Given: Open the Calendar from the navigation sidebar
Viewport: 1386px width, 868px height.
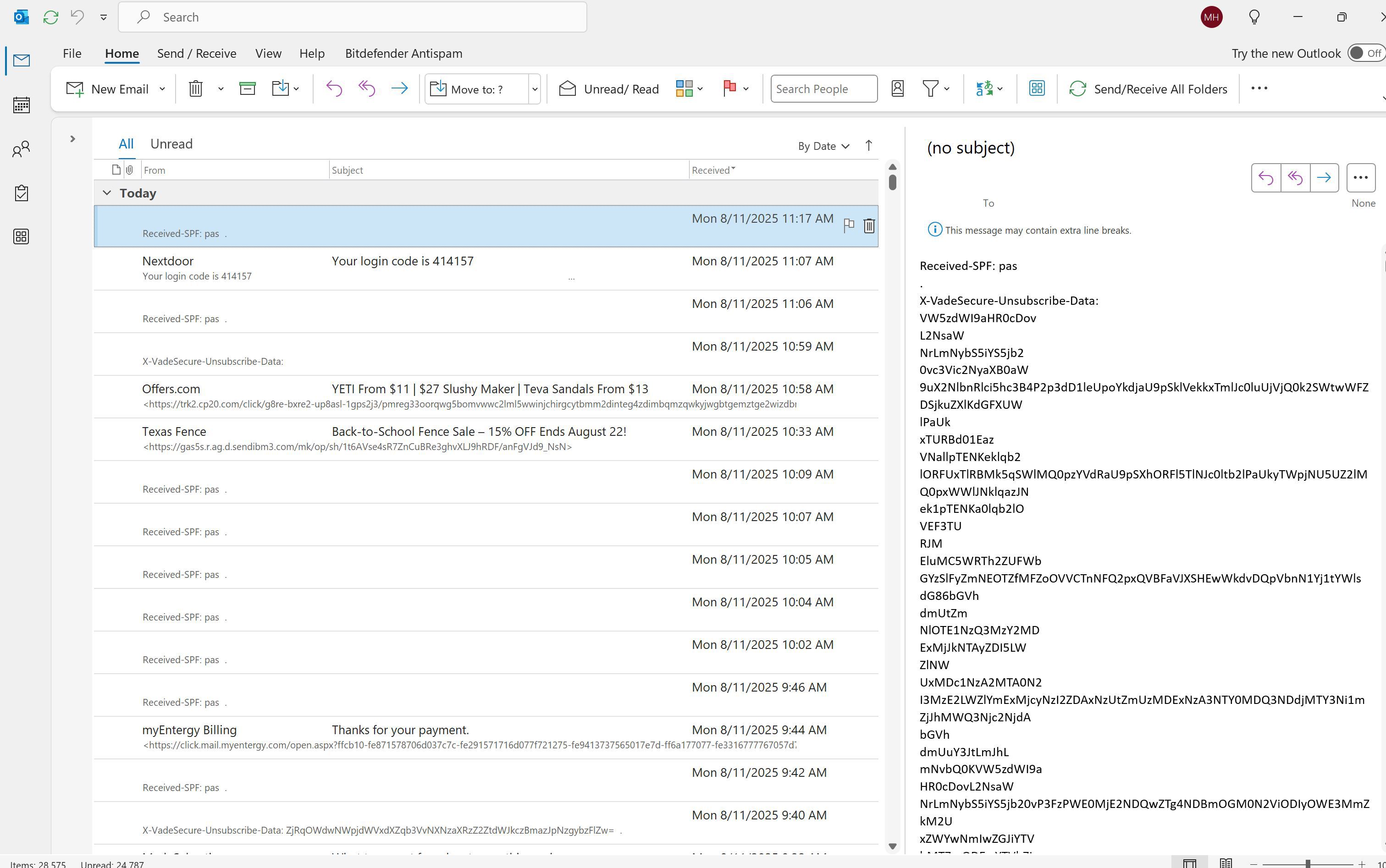Looking at the screenshot, I should 21,104.
